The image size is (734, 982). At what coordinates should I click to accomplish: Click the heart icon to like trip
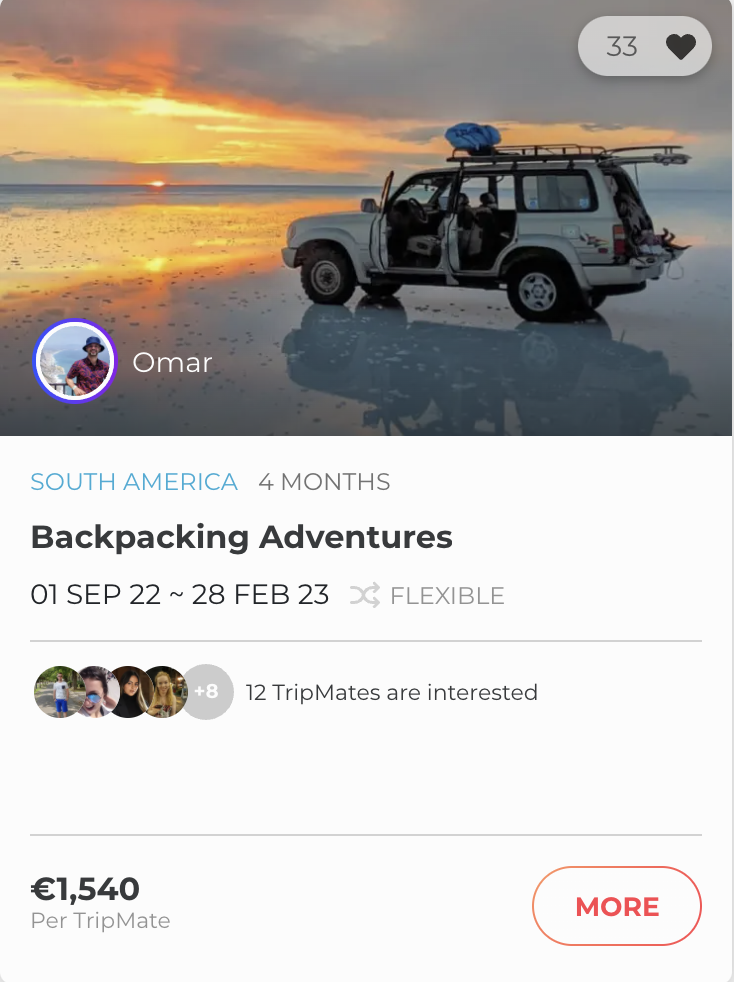(x=681, y=47)
